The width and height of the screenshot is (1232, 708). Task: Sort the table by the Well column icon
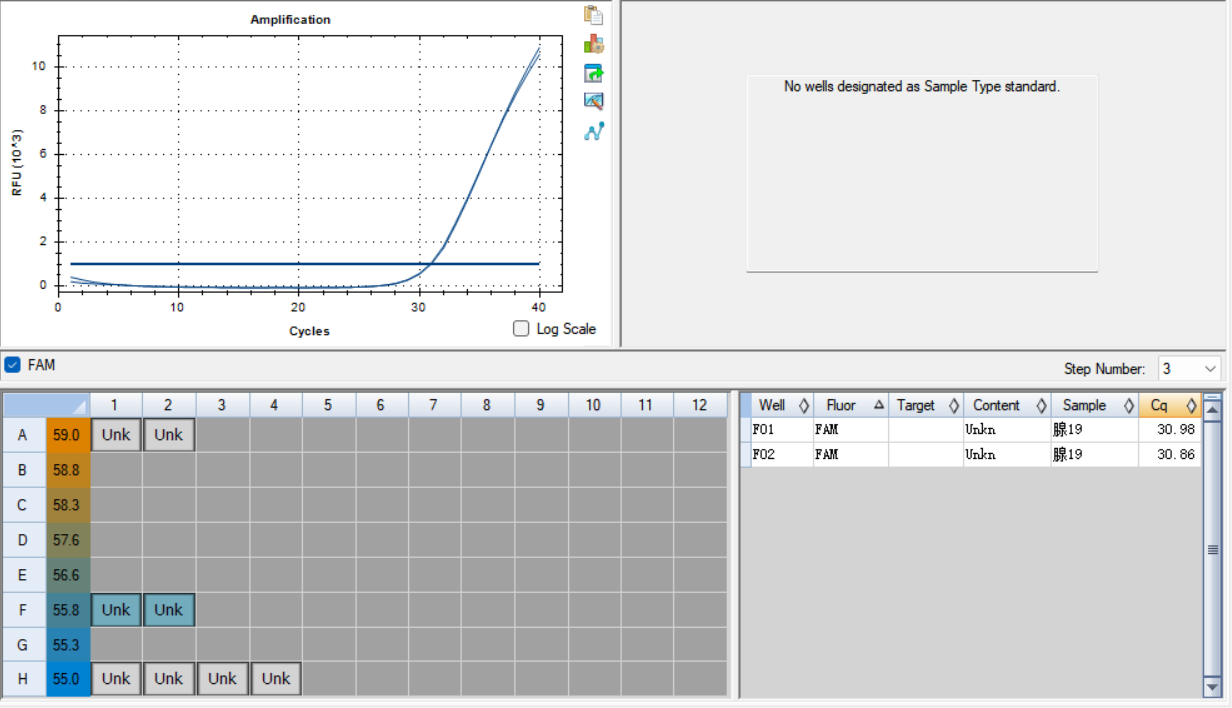(x=802, y=405)
